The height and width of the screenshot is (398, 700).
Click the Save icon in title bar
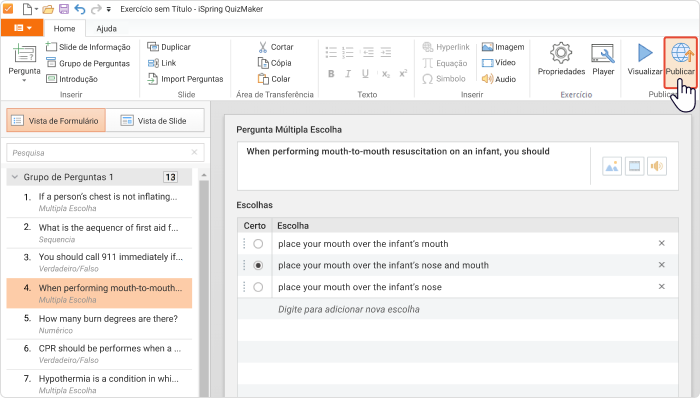tap(64, 8)
